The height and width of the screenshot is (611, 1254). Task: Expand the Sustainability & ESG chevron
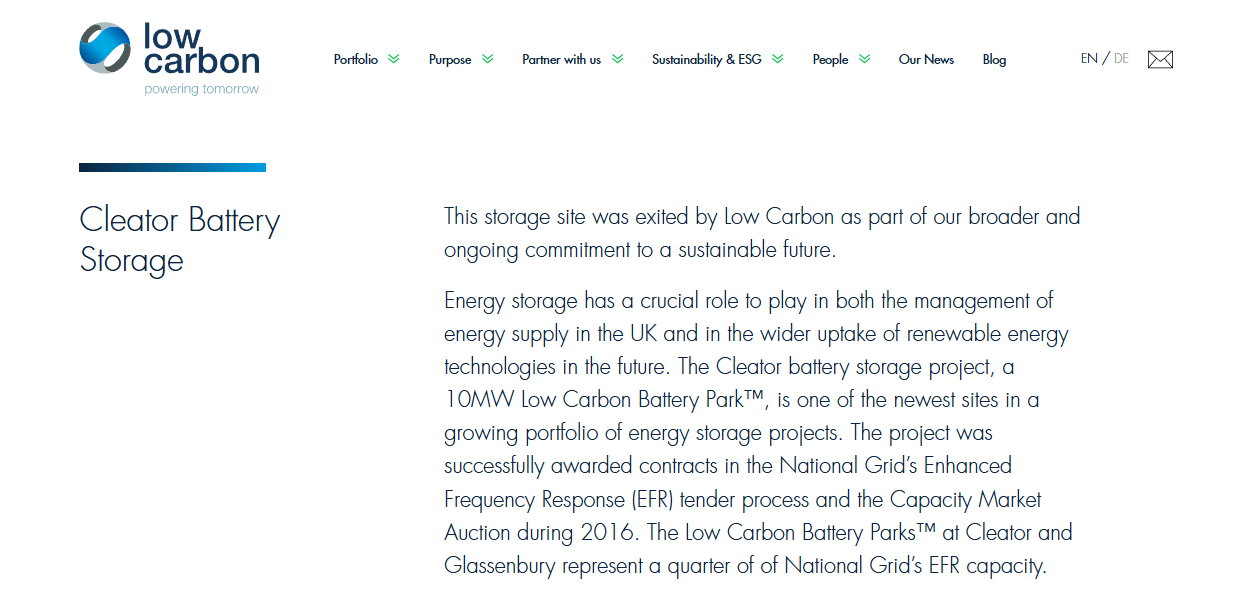click(x=779, y=58)
